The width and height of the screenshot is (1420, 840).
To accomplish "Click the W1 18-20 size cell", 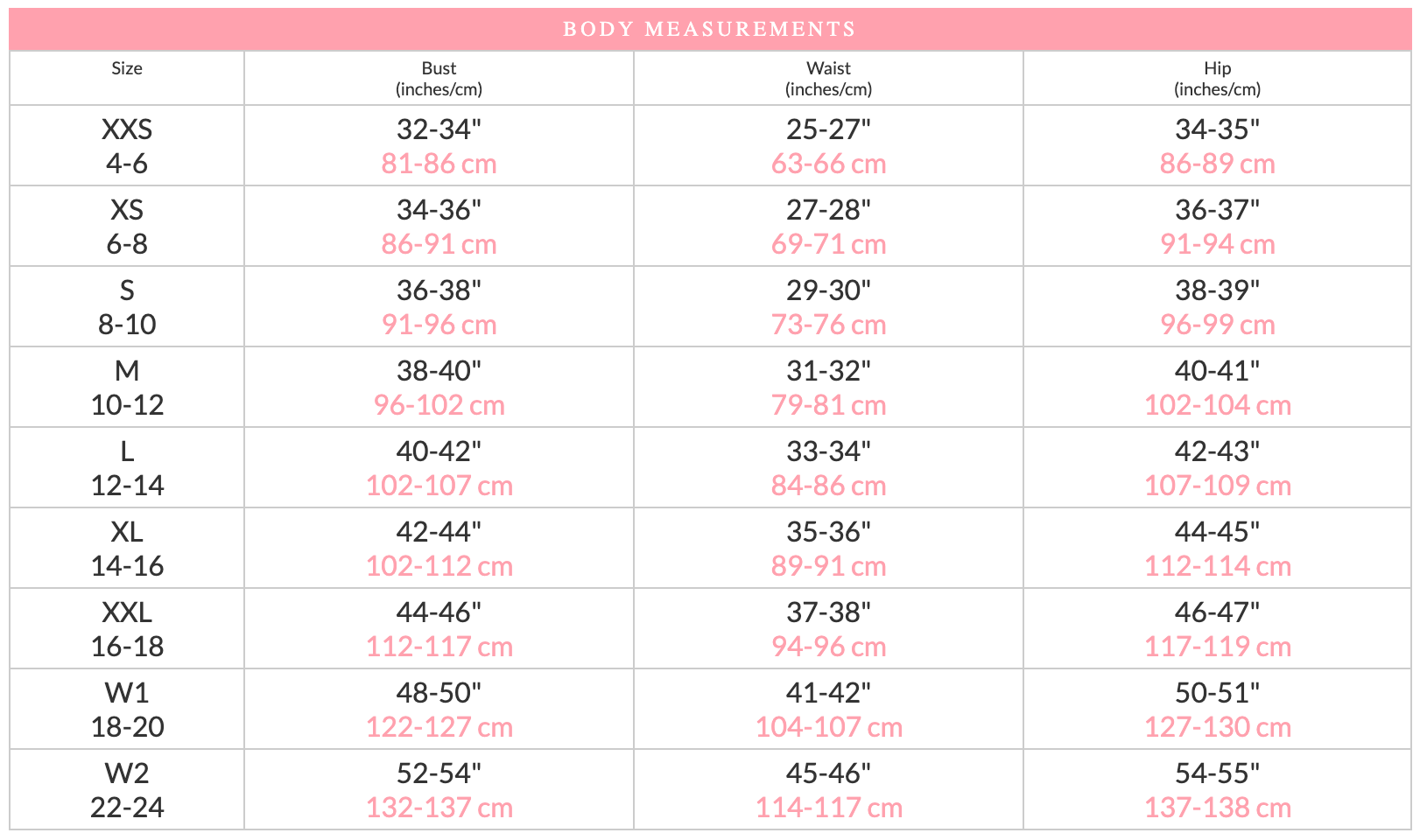I will point(127,710).
